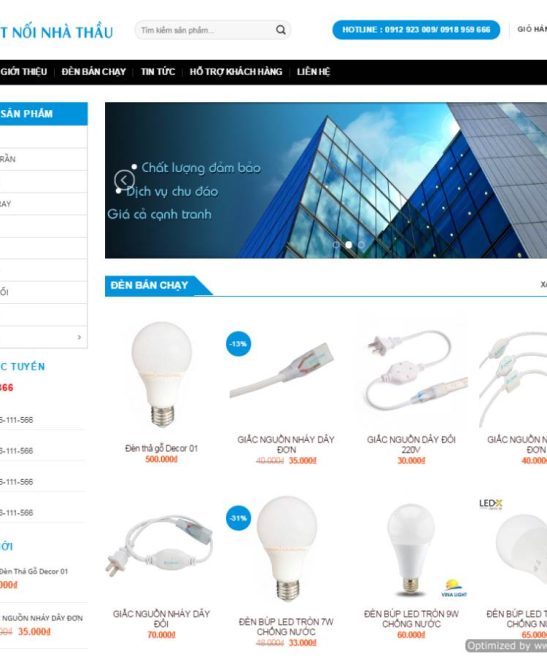Viewport: 547px width, 656px height.
Task: Click into the product search field
Action: pos(207,30)
